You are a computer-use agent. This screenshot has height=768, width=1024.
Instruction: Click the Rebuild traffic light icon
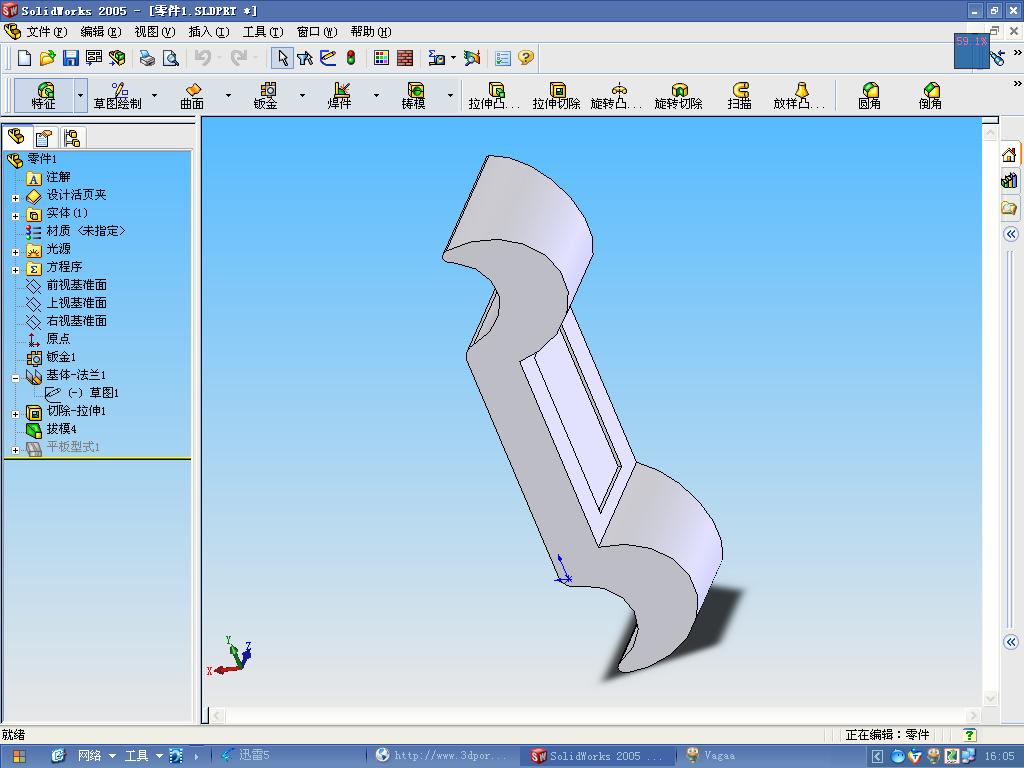[351, 58]
